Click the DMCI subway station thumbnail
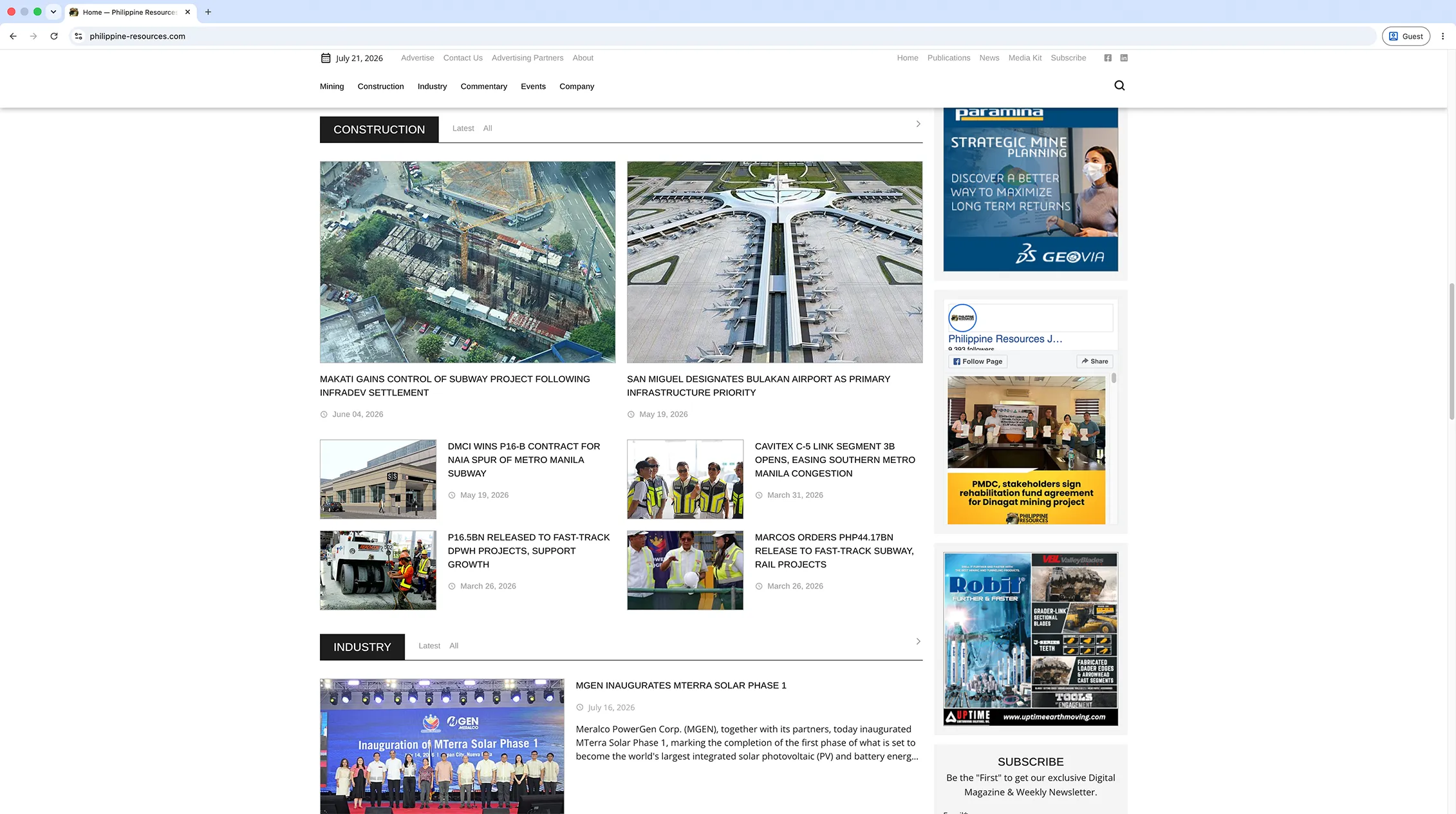This screenshot has width=1456, height=814. (x=378, y=479)
